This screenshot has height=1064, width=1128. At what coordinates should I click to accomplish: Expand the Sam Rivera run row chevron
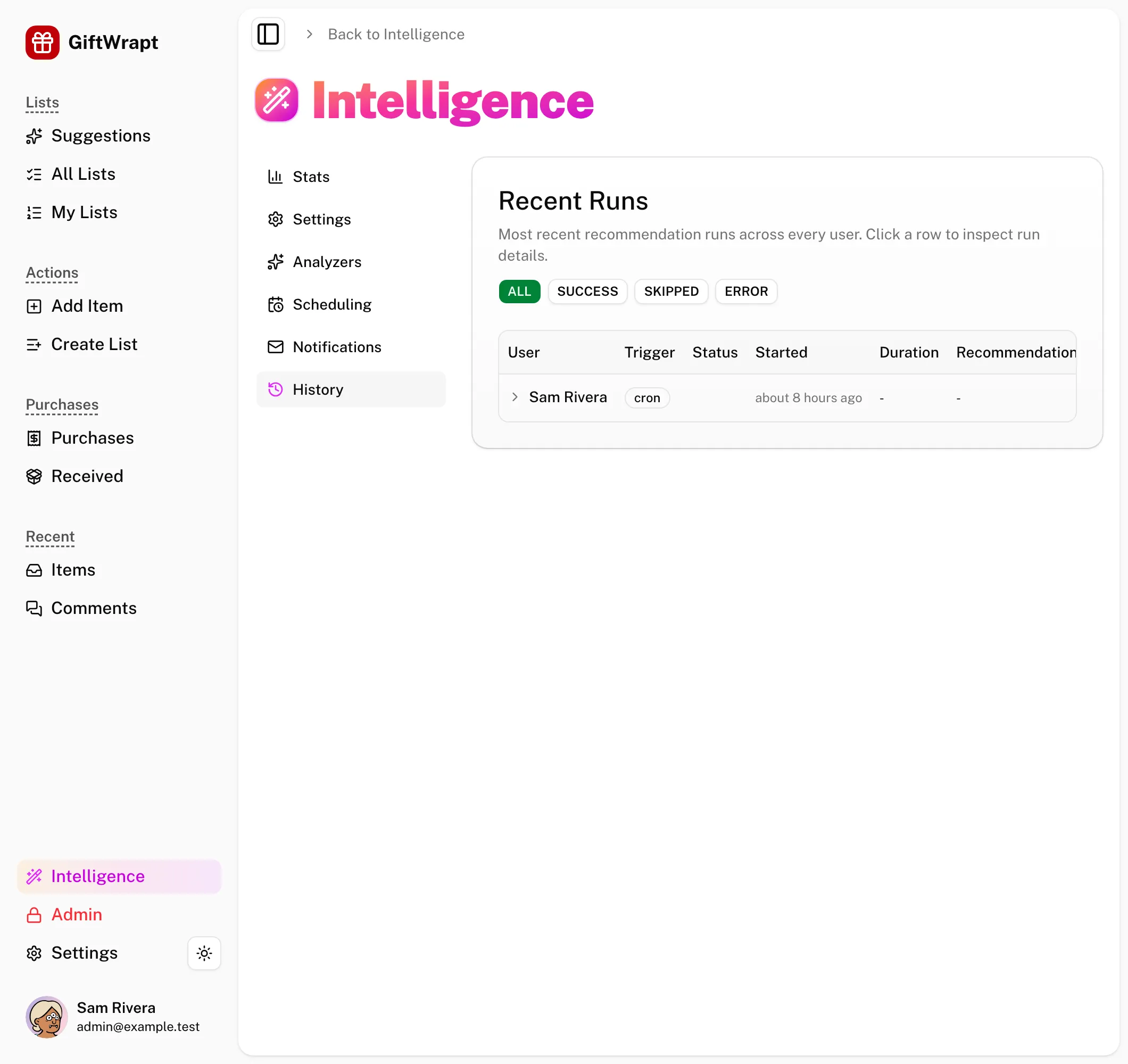point(515,397)
